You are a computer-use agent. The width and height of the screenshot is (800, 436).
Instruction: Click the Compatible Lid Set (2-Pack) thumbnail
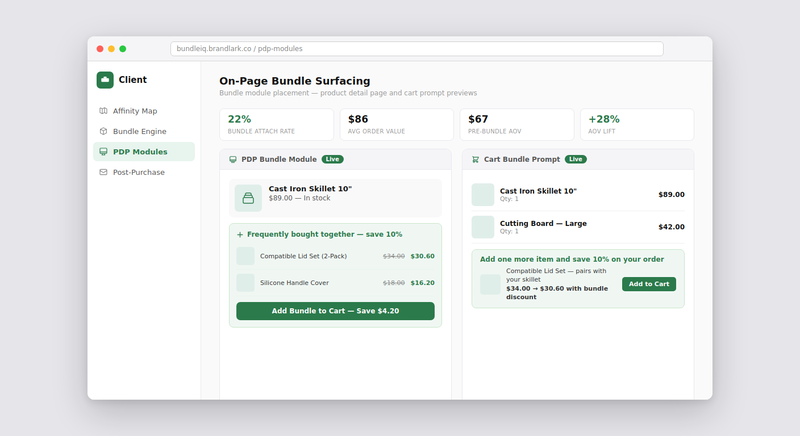tap(245, 256)
